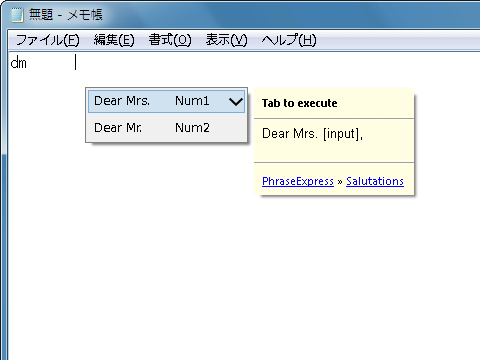Select the Dear Mrs. phrase suggestion
Screen dimensions: 480x360
[x=166, y=101]
